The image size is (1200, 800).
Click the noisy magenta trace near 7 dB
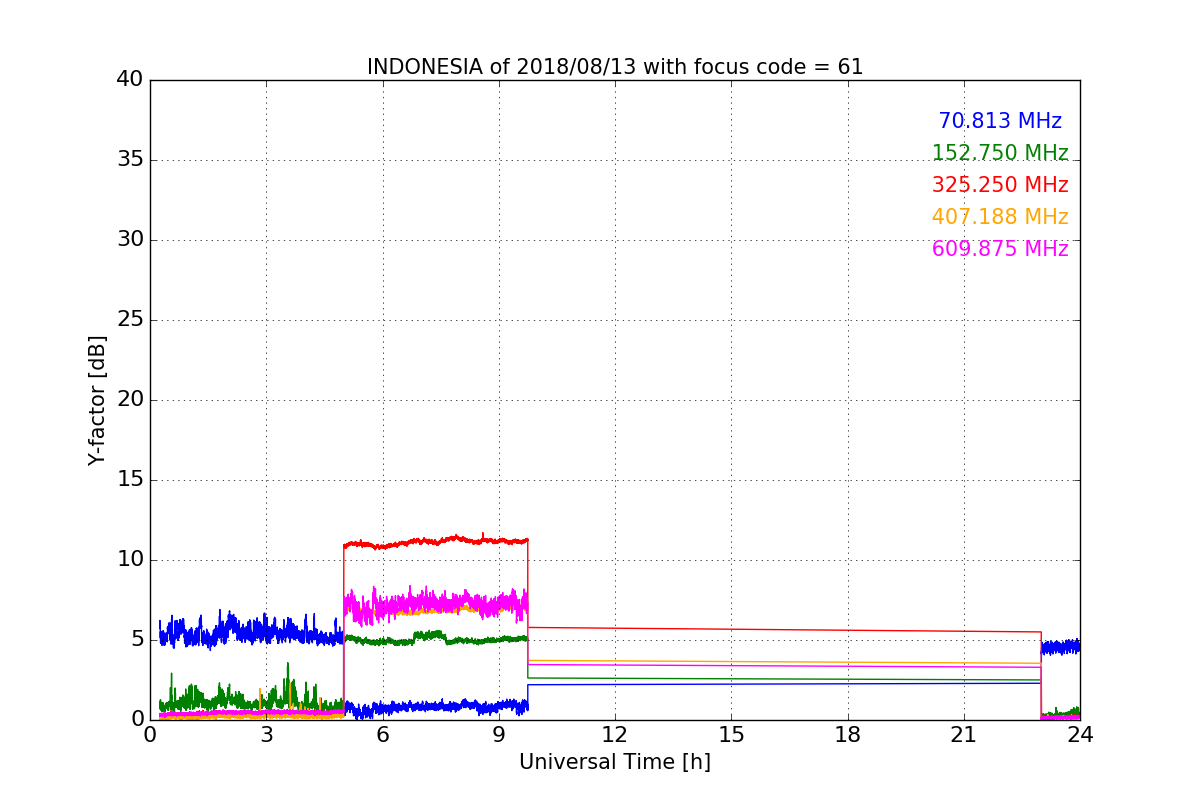pyautogui.click(x=436, y=604)
